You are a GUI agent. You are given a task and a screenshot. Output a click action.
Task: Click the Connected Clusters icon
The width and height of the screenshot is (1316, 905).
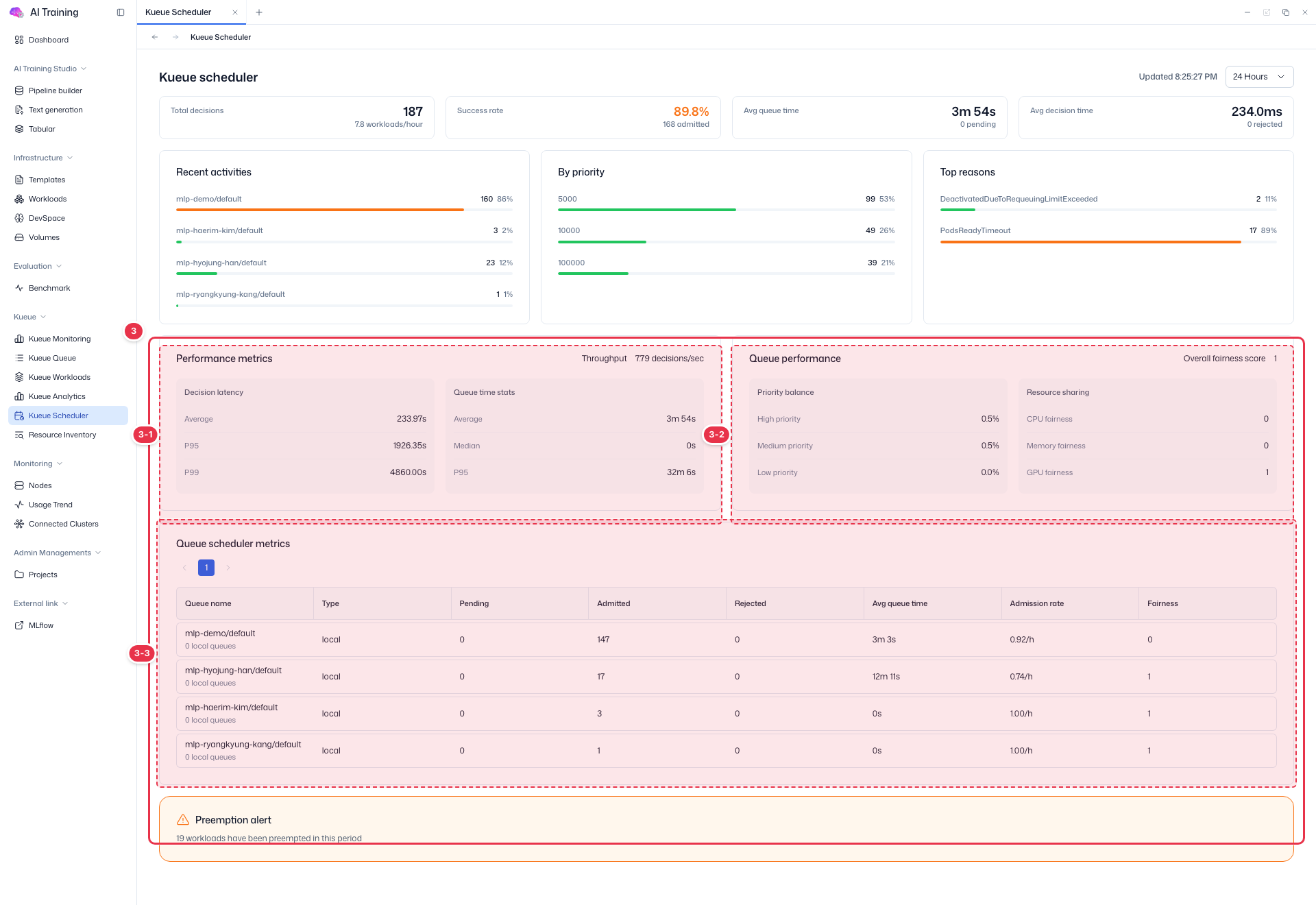(x=19, y=524)
